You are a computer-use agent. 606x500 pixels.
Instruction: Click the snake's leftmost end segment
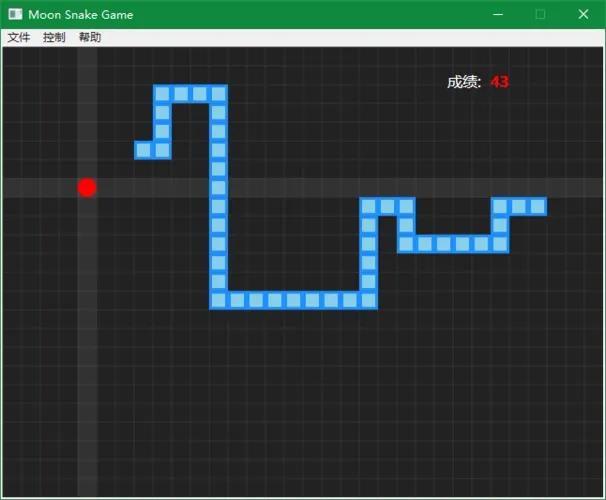[143, 150]
